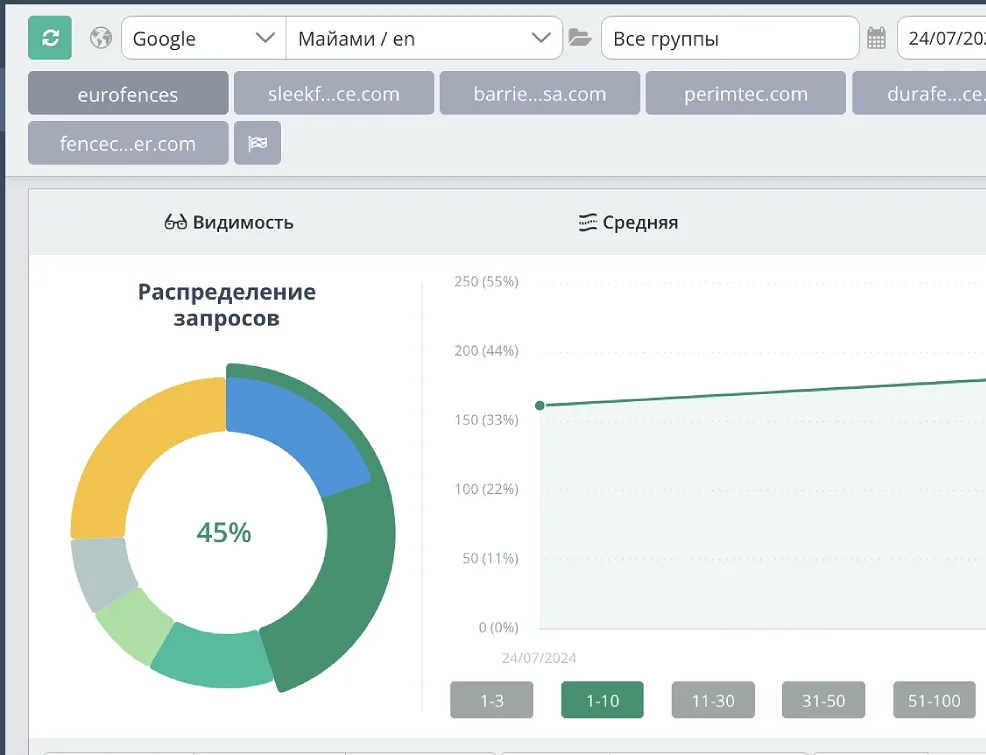Click the date field showing 24/07
Screen dimensions: 986x755
[942, 38]
